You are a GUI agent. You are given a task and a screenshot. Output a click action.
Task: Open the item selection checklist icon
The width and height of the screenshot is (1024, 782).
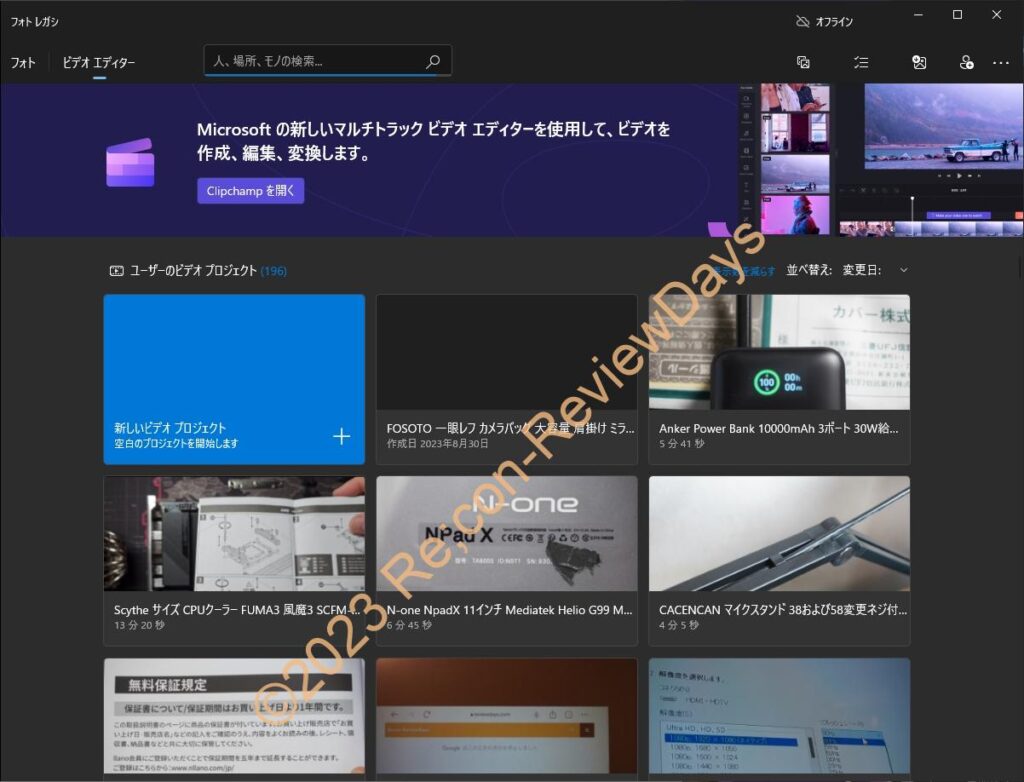[x=861, y=62]
